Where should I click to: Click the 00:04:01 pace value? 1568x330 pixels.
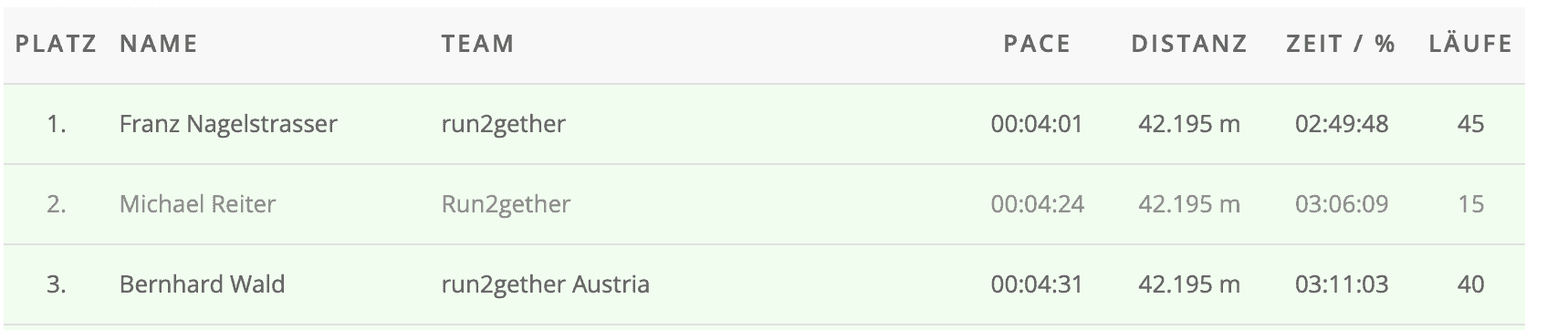[1037, 124]
